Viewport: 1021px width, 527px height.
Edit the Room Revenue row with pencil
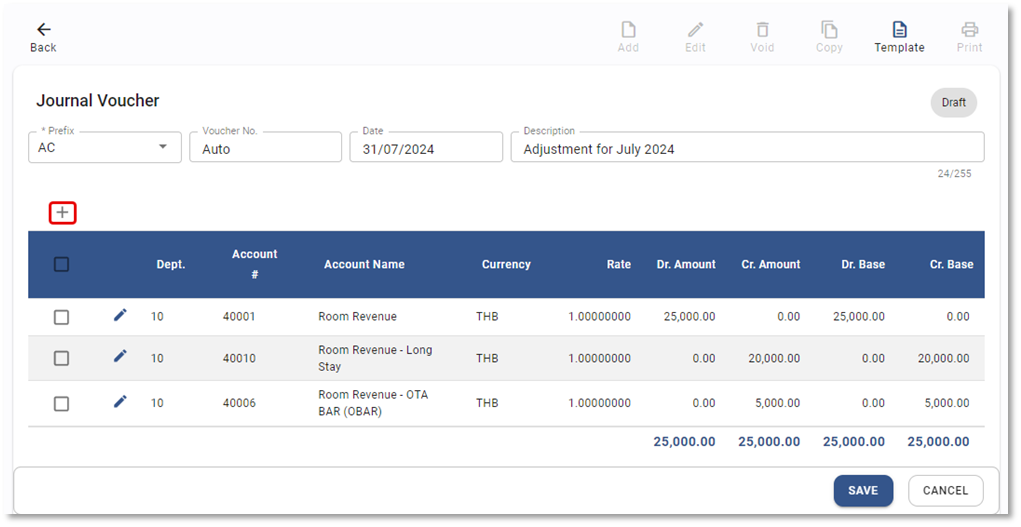[x=120, y=316]
